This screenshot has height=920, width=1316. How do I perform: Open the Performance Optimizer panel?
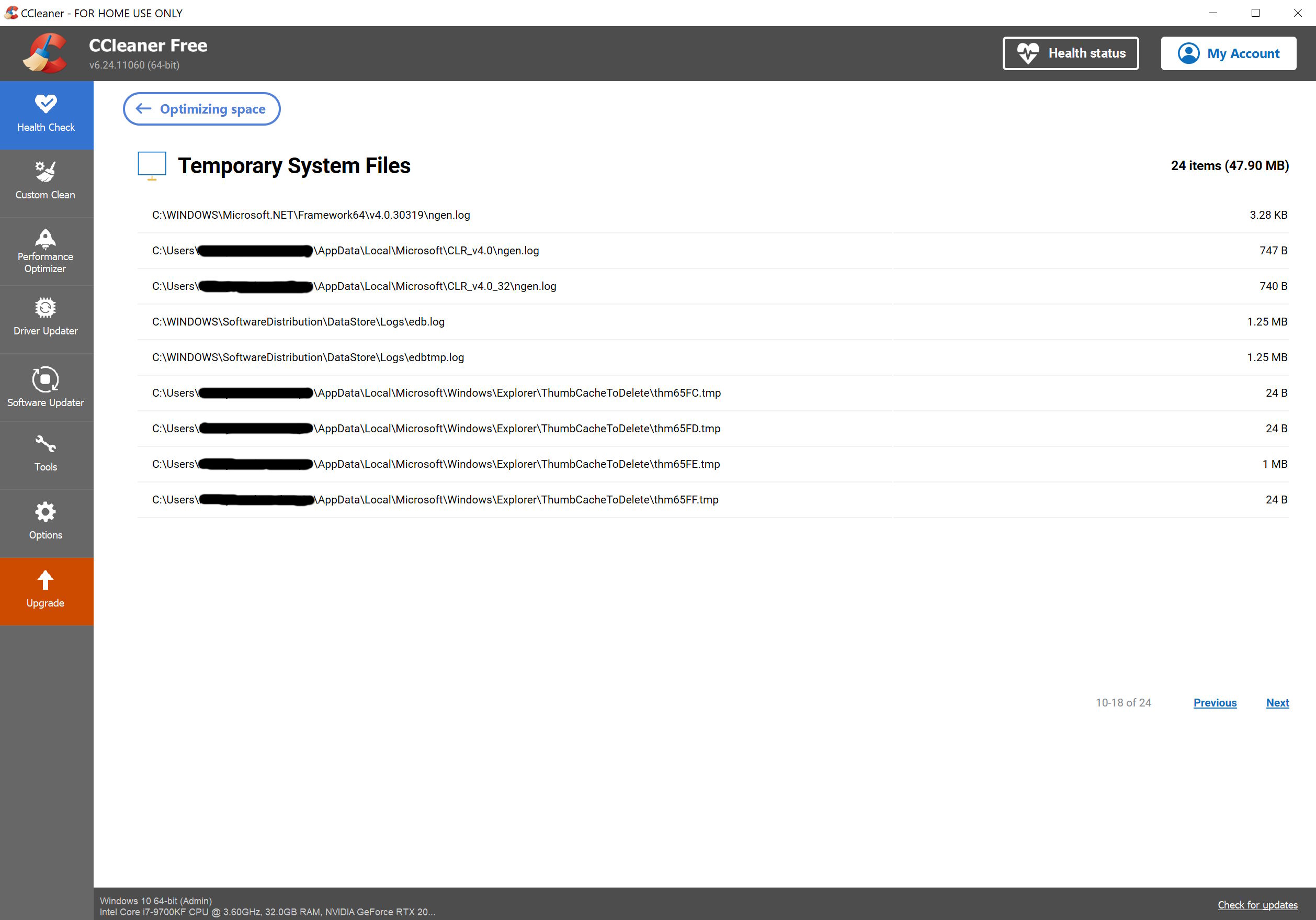click(x=46, y=251)
